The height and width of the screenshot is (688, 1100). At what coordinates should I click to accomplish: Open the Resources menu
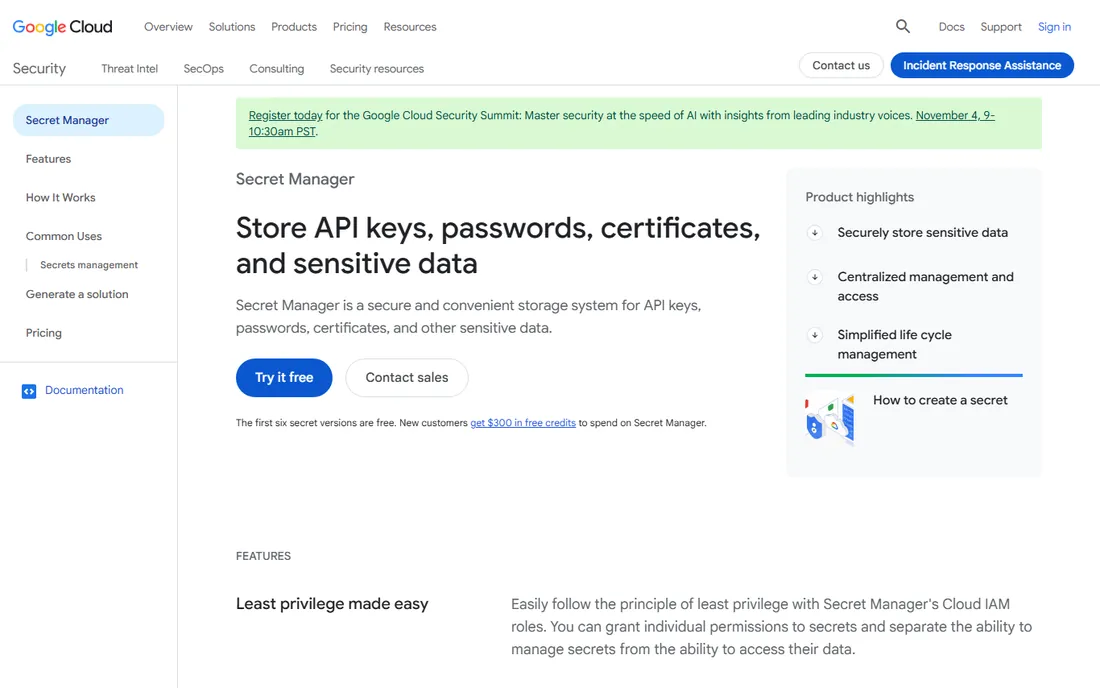[410, 27]
